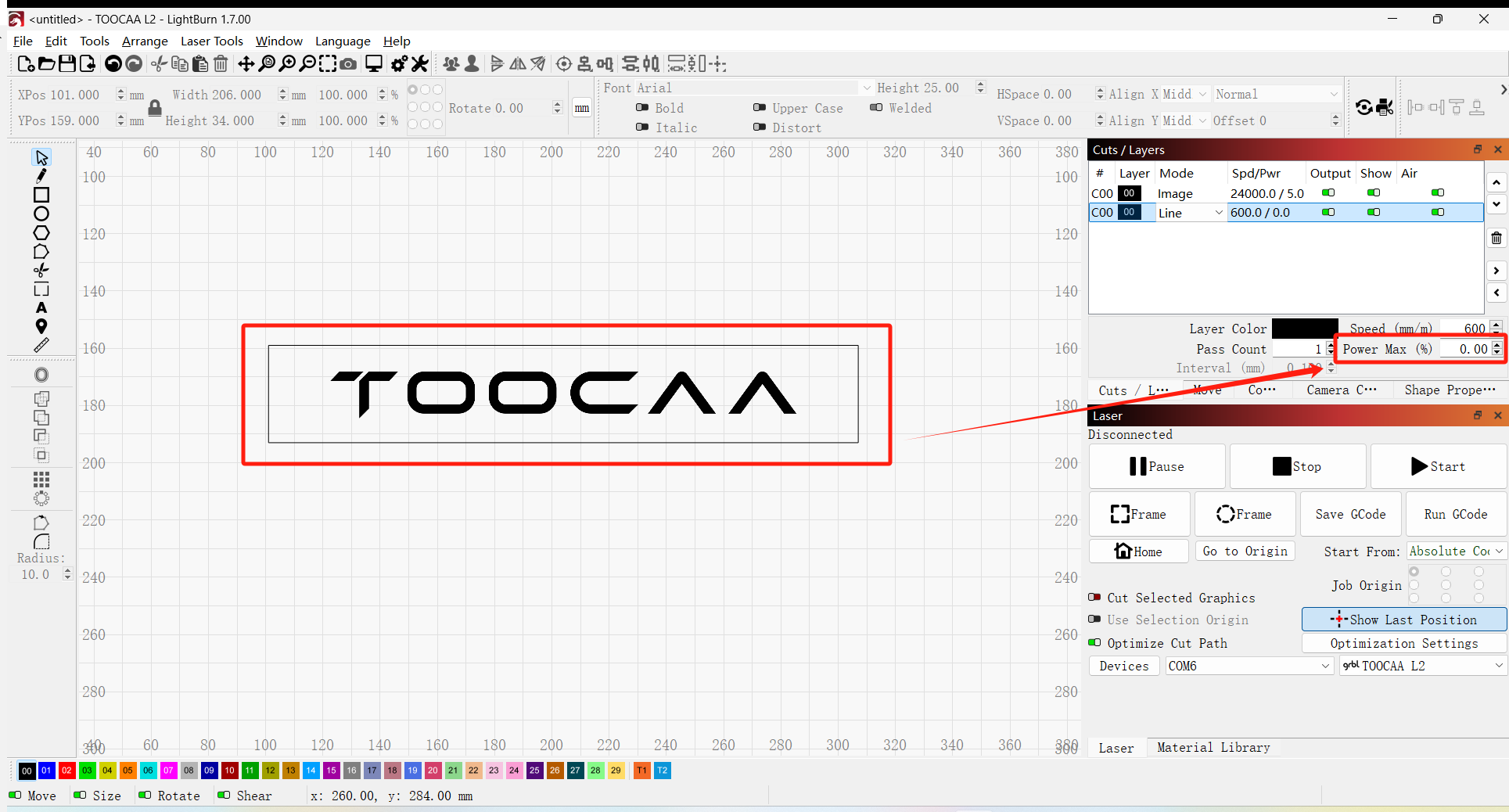Open settings wrench and screwdriver icon
Screen dimensions: 1509x812
tap(420, 64)
